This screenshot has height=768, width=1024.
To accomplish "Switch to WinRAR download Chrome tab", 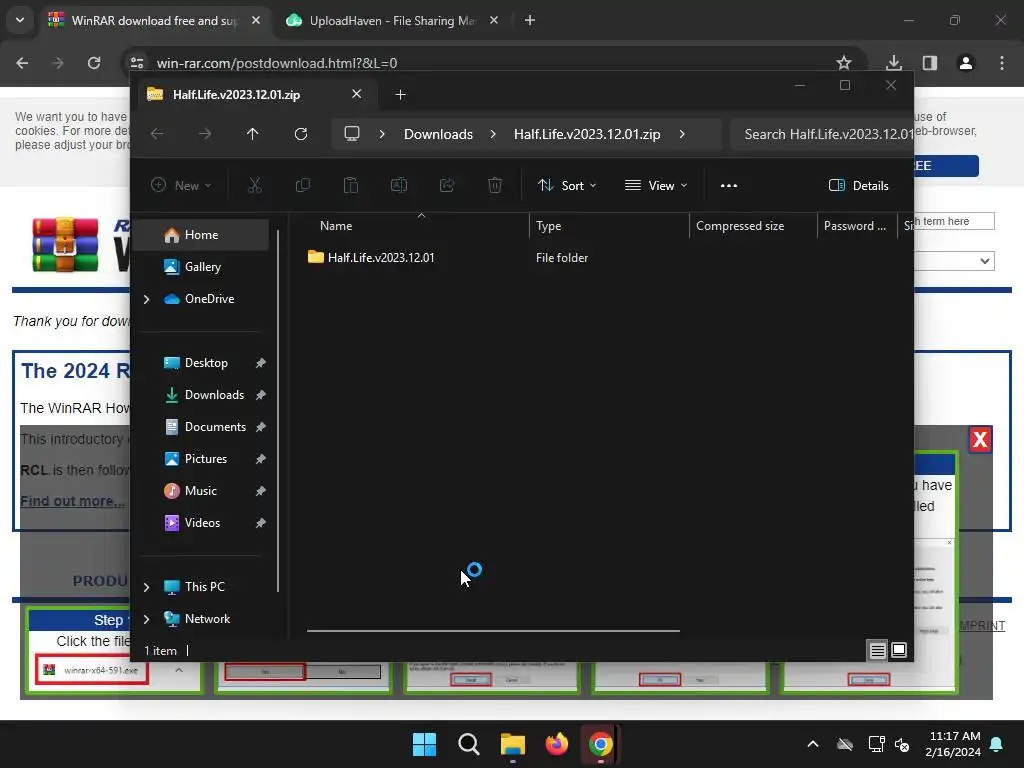I will (x=155, y=20).
